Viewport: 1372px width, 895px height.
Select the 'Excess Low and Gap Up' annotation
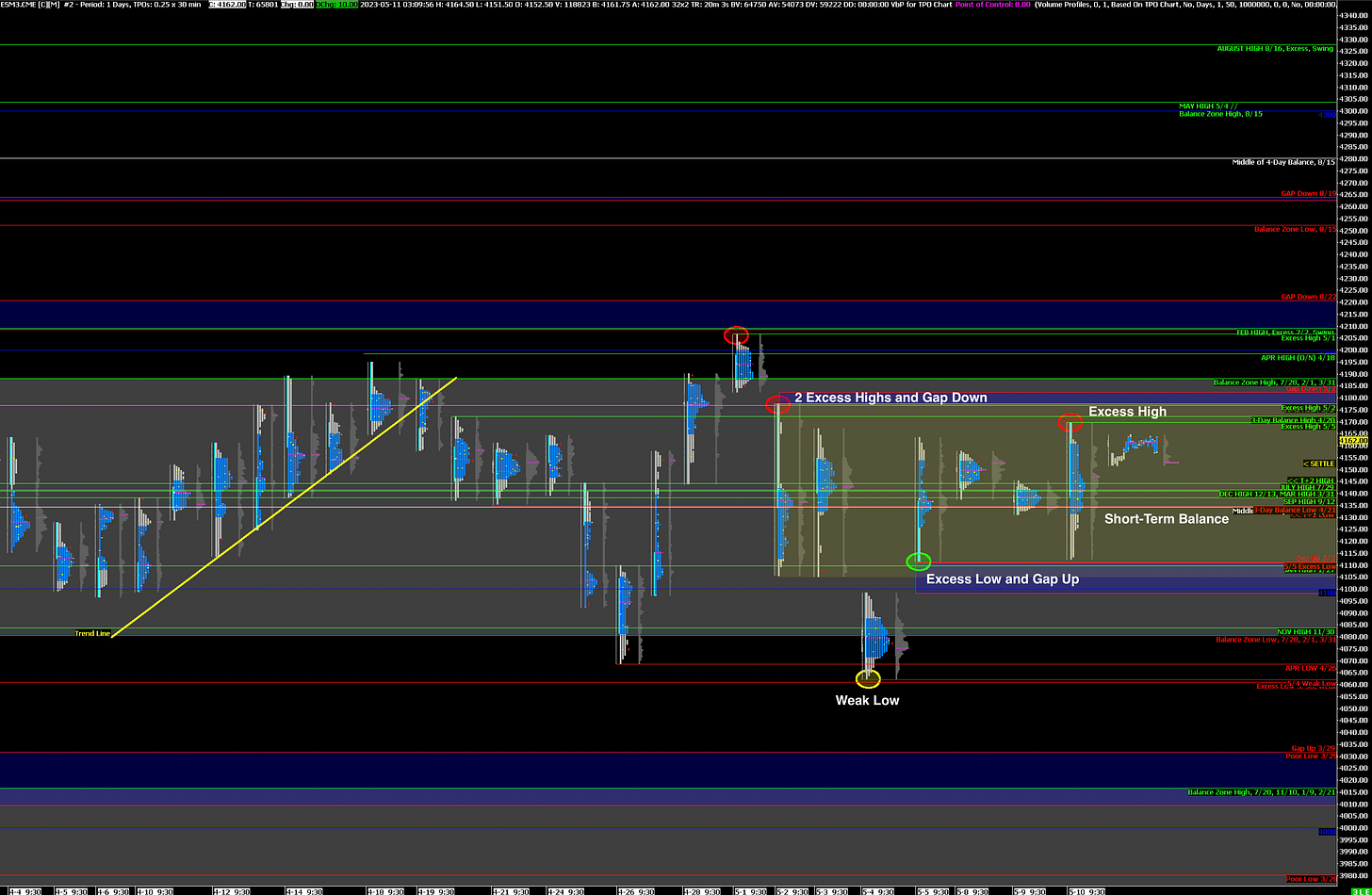coord(1003,579)
